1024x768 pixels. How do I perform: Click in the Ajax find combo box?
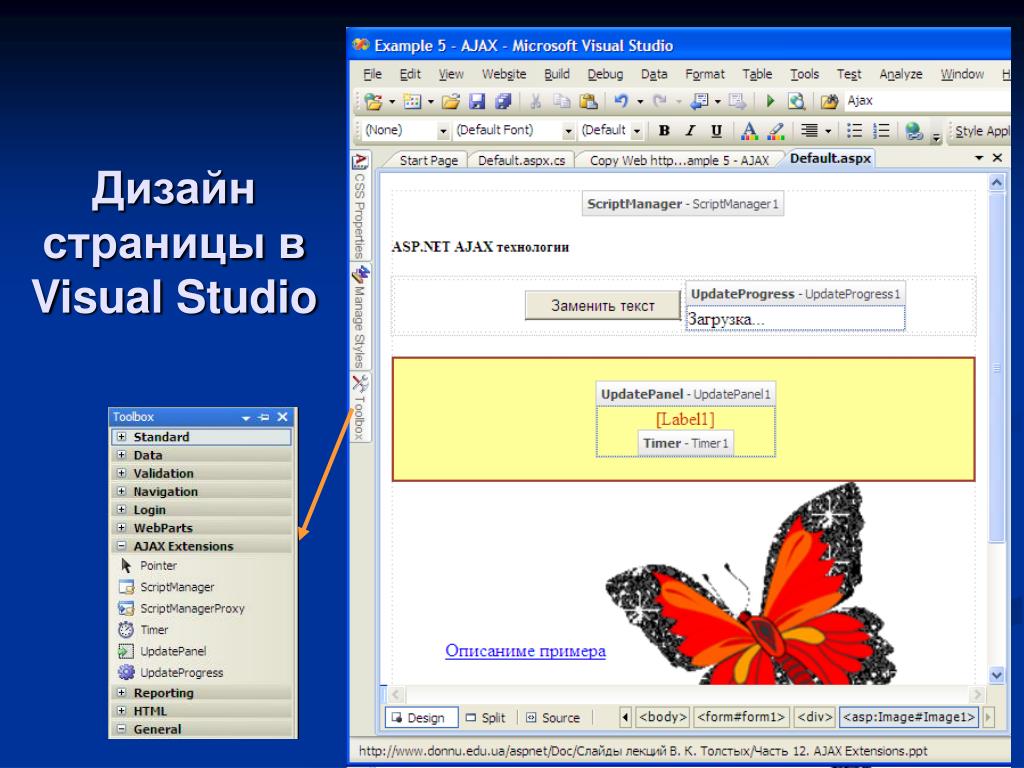tap(927, 101)
